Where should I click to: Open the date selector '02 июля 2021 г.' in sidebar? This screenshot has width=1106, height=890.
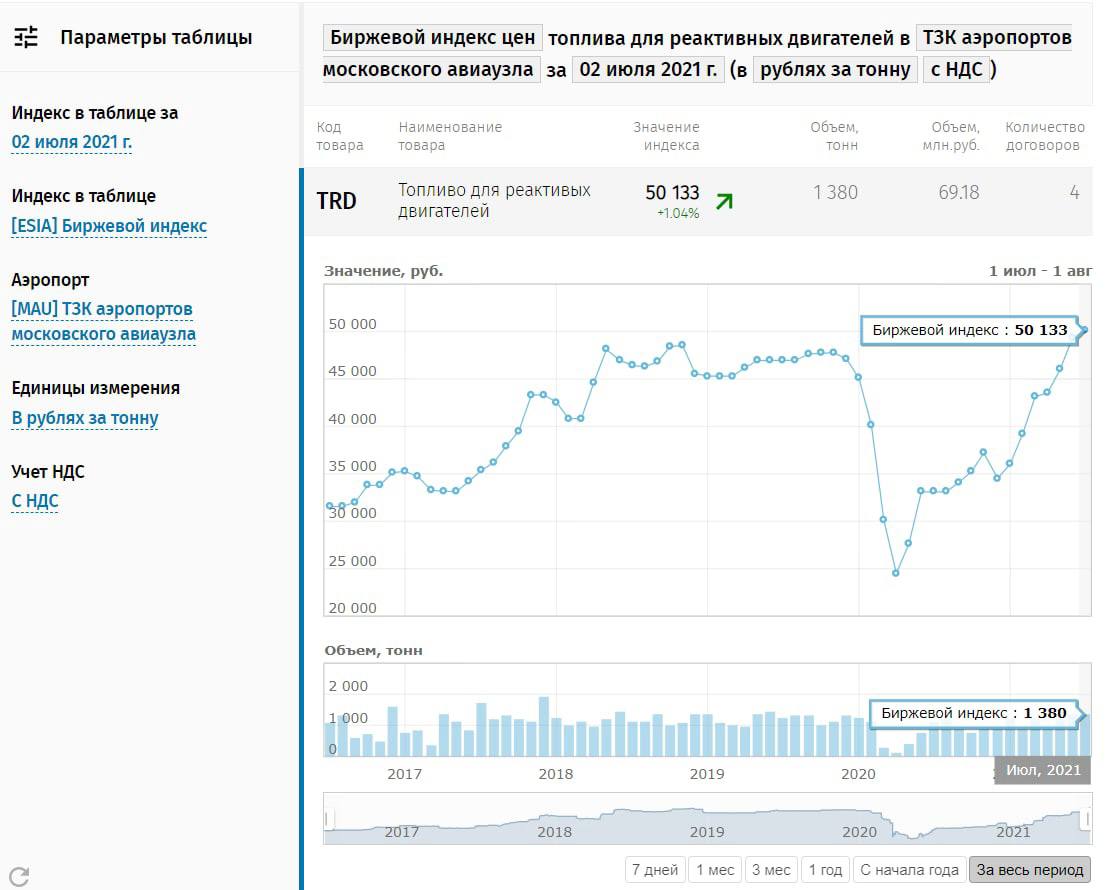[72, 142]
